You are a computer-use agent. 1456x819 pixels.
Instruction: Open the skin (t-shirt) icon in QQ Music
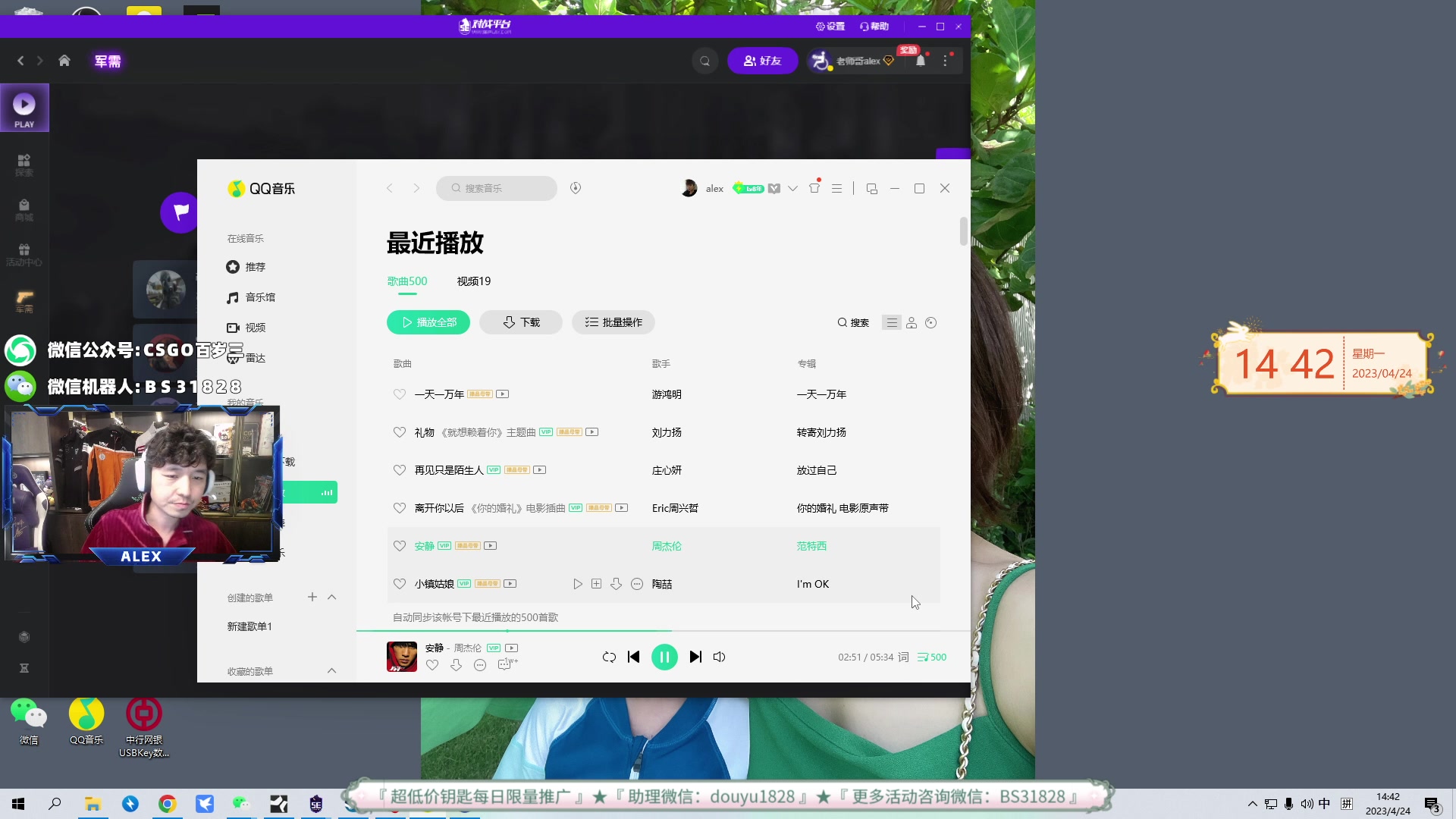(x=814, y=188)
